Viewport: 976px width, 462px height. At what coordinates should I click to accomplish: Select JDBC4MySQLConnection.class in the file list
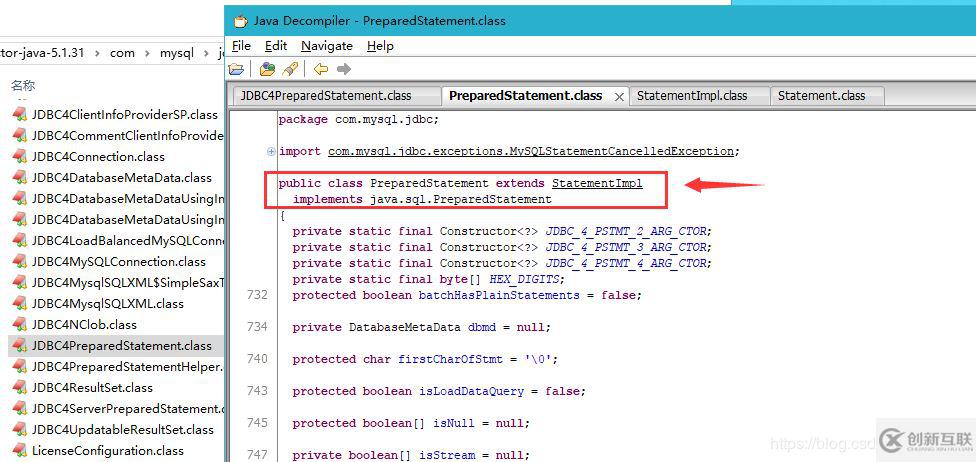(x=119, y=262)
